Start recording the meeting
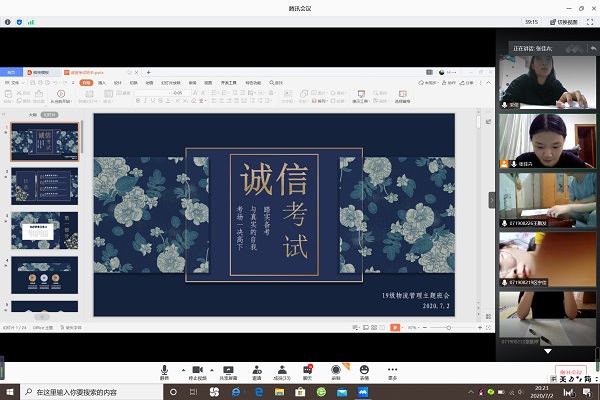 [x=336, y=369]
